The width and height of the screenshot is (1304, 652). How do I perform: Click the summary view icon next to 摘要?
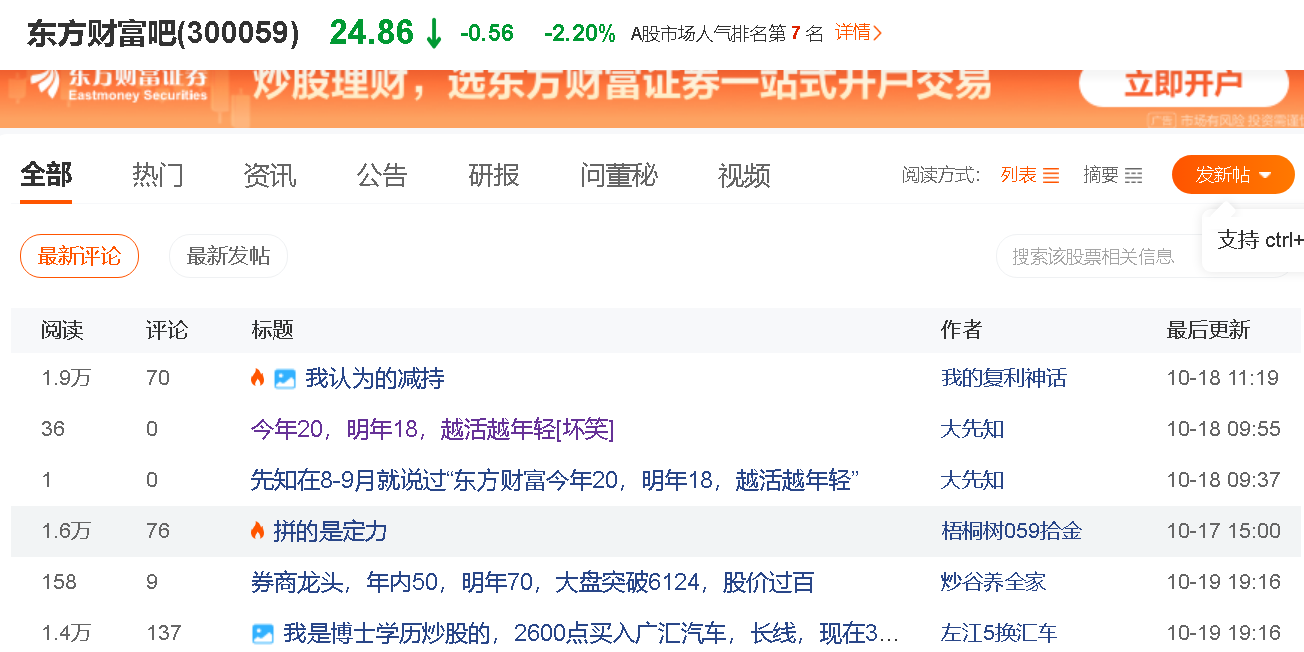click(1133, 176)
